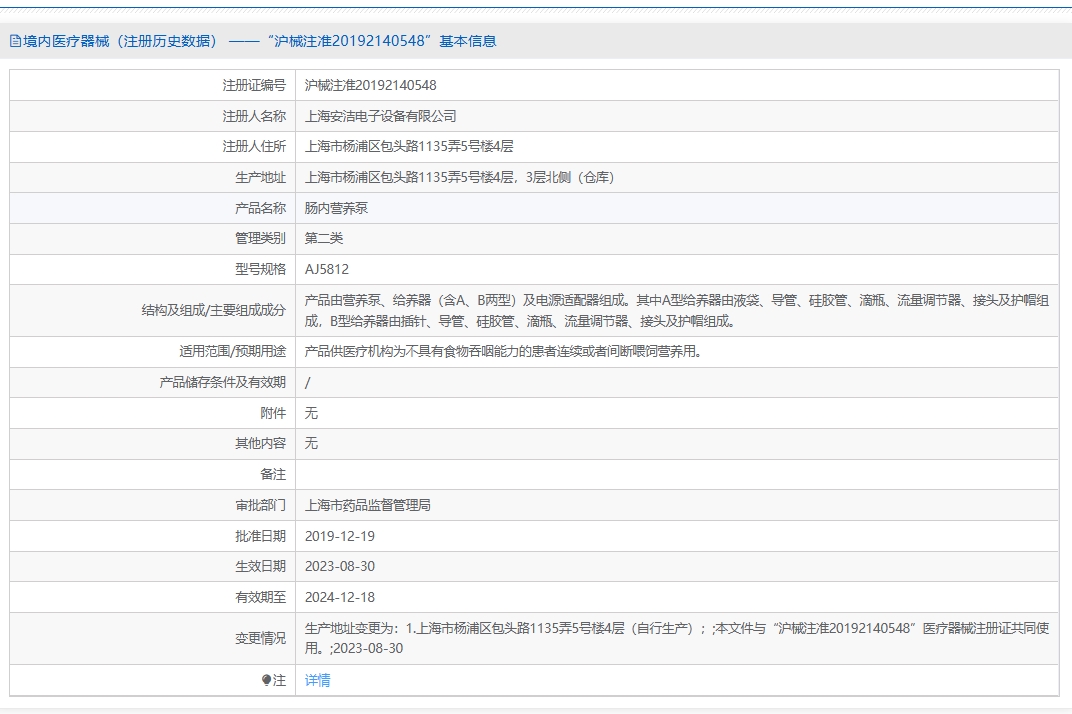Select effective date 2023-08-30 in 生效日期 row

point(340,566)
